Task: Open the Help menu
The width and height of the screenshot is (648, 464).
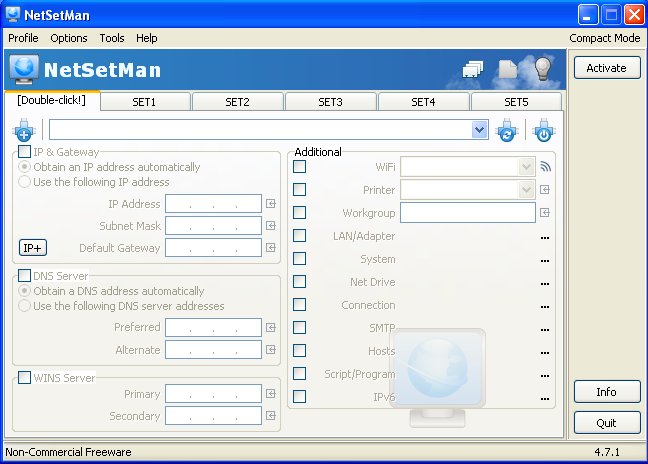Action: pyautogui.click(x=147, y=38)
